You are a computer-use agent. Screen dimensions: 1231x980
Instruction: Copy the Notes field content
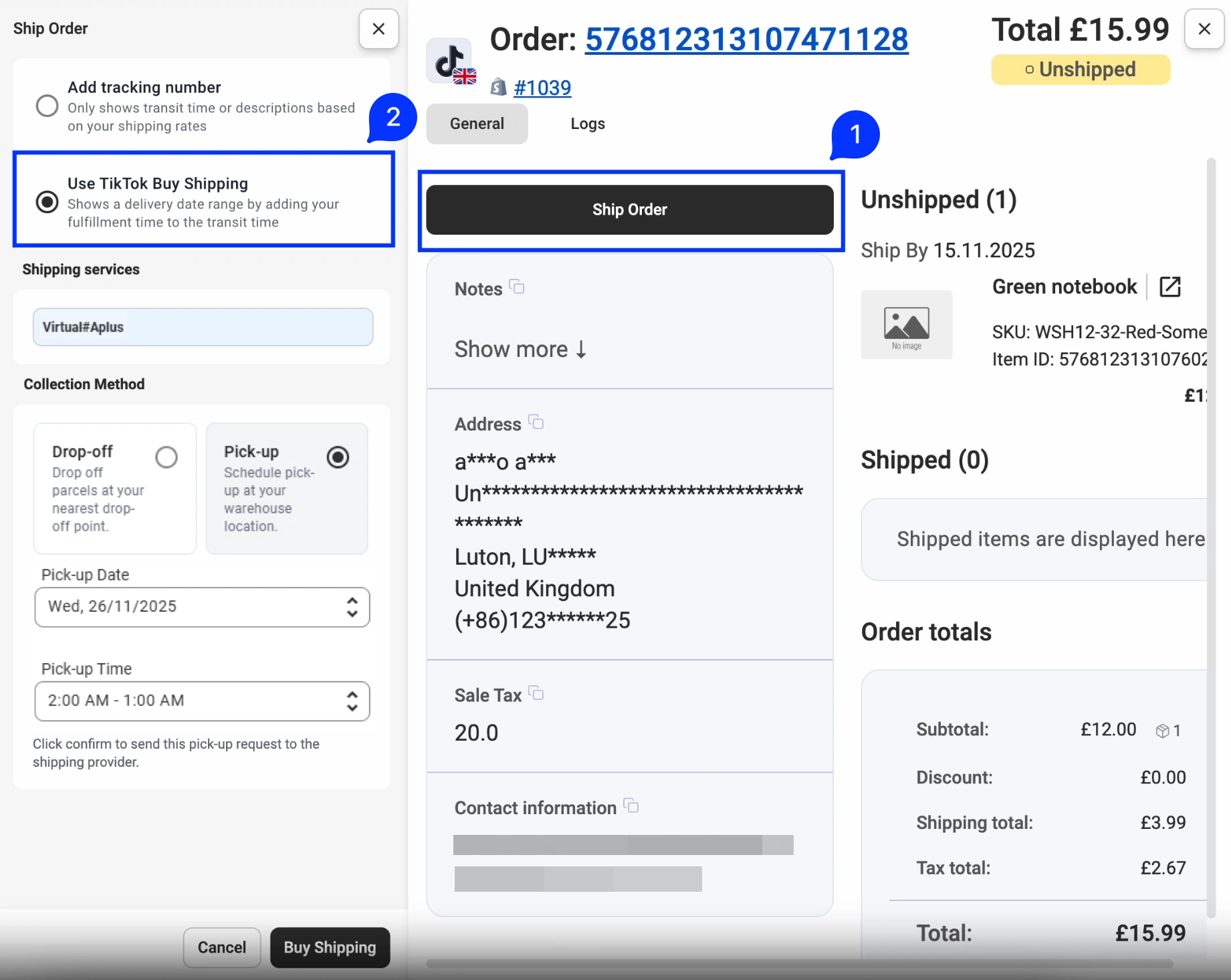pos(517,287)
